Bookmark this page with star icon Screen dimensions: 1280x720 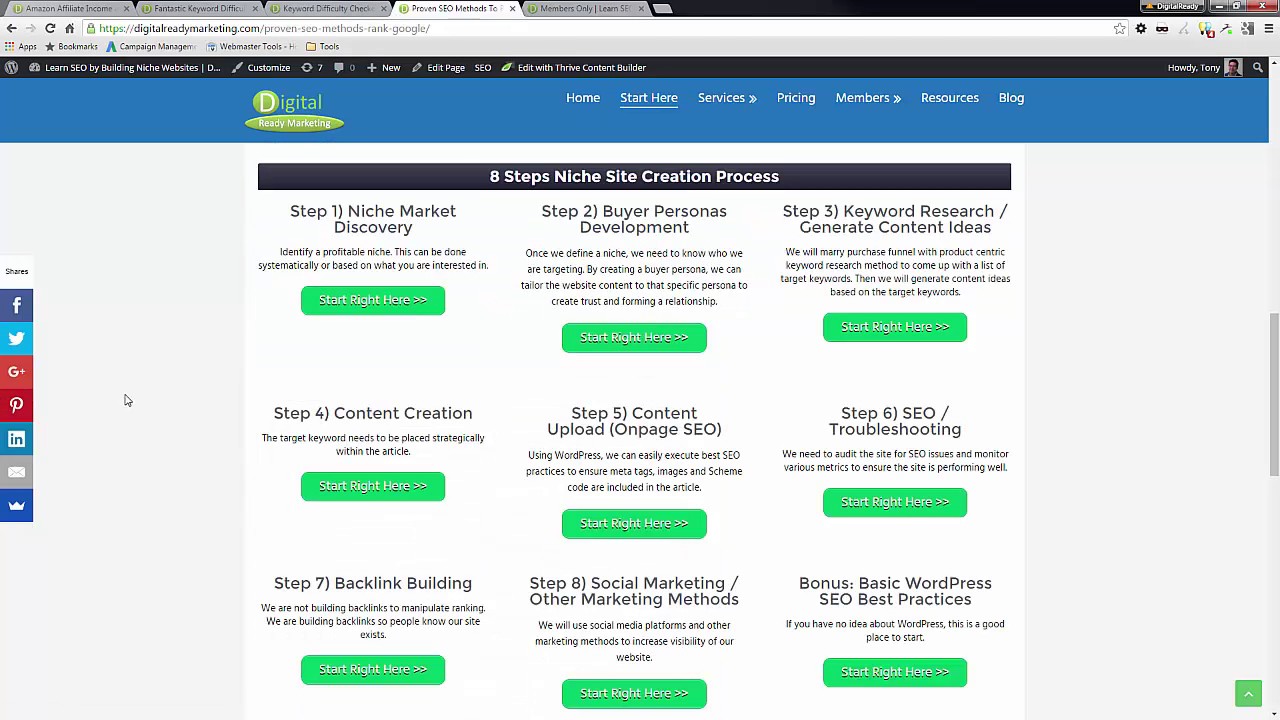pyautogui.click(x=1120, y=28)
